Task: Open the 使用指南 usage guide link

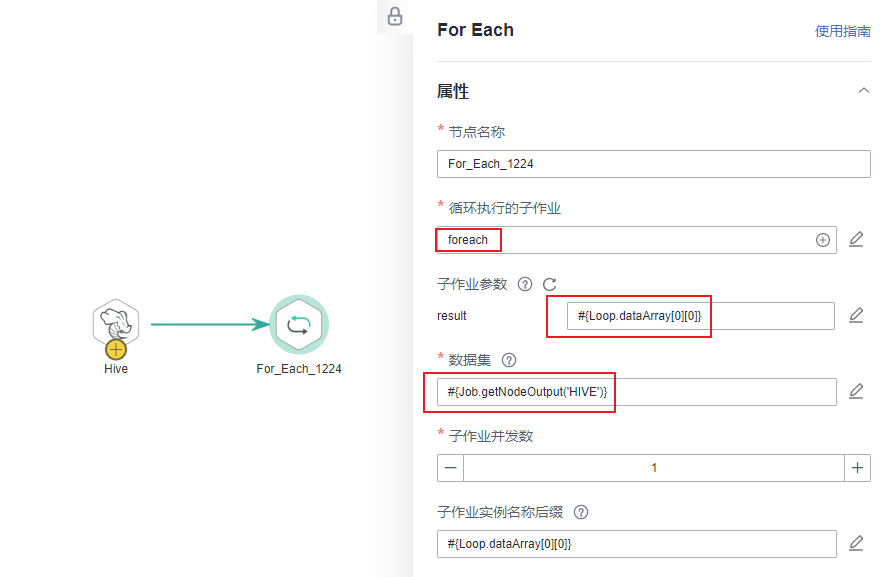Action: click(842, 31)
